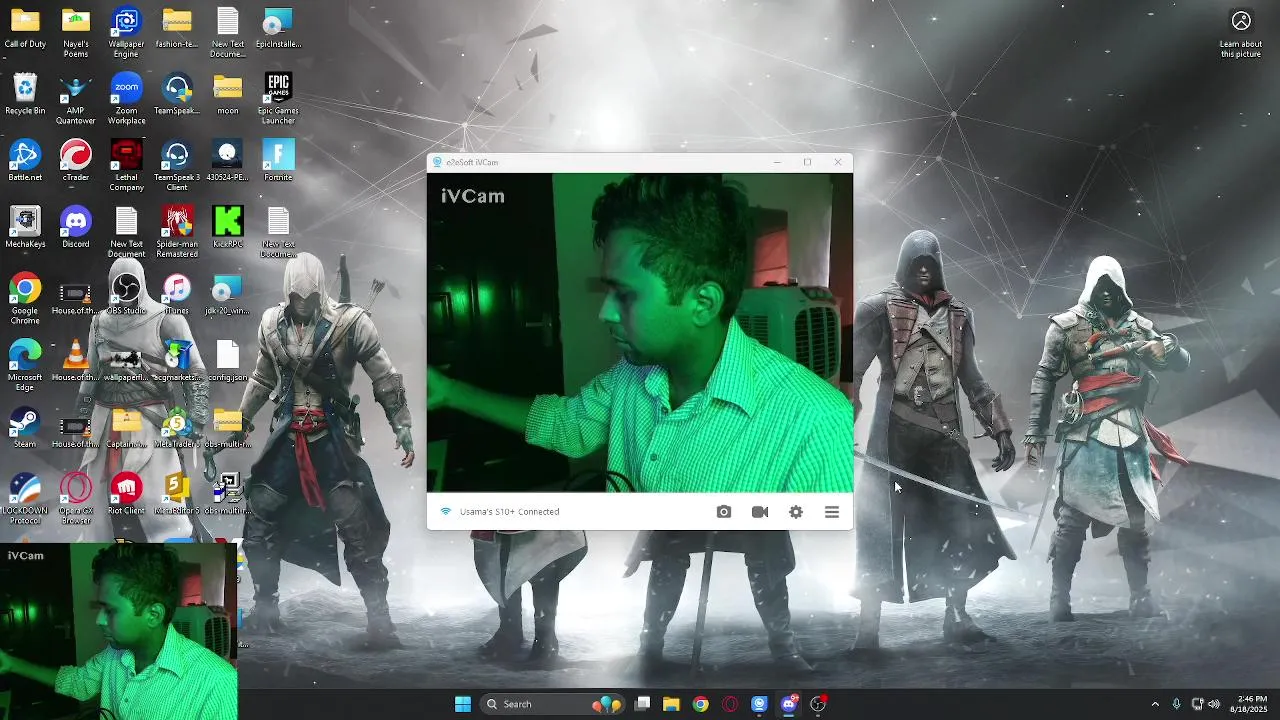Screen dimensions: 1280x720
Task: Launch AMP Quantower shortcut
Action: pos(76,99)
